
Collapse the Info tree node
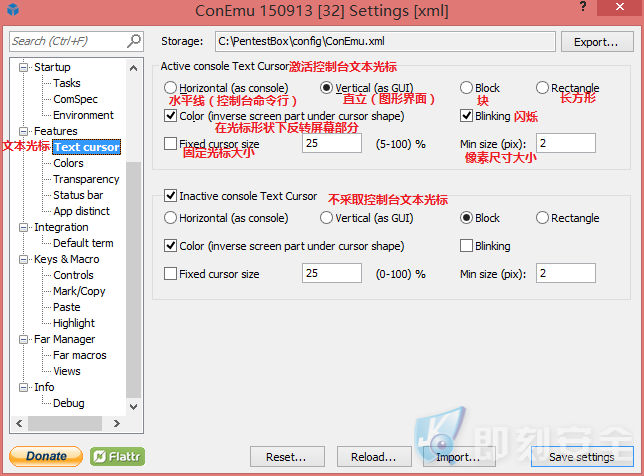(24, 387)
